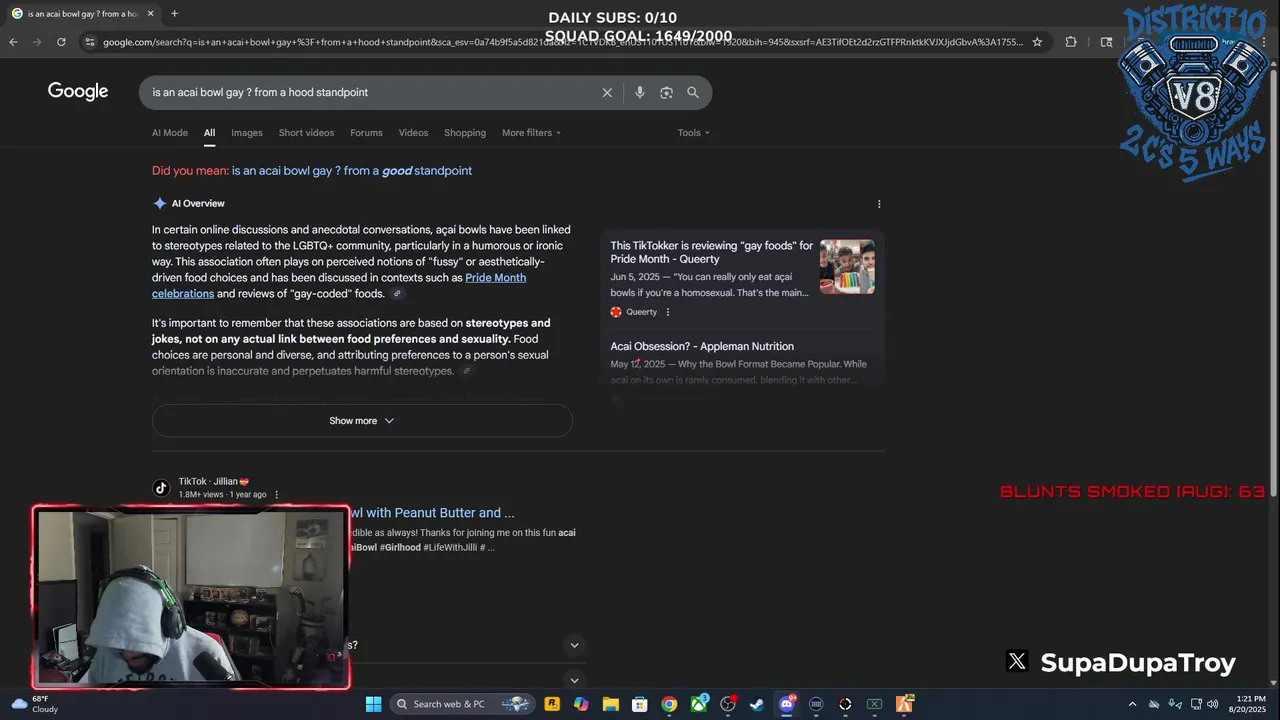
Task: Open File Explorer from the taskbar
Action: [x=611, y=704]
